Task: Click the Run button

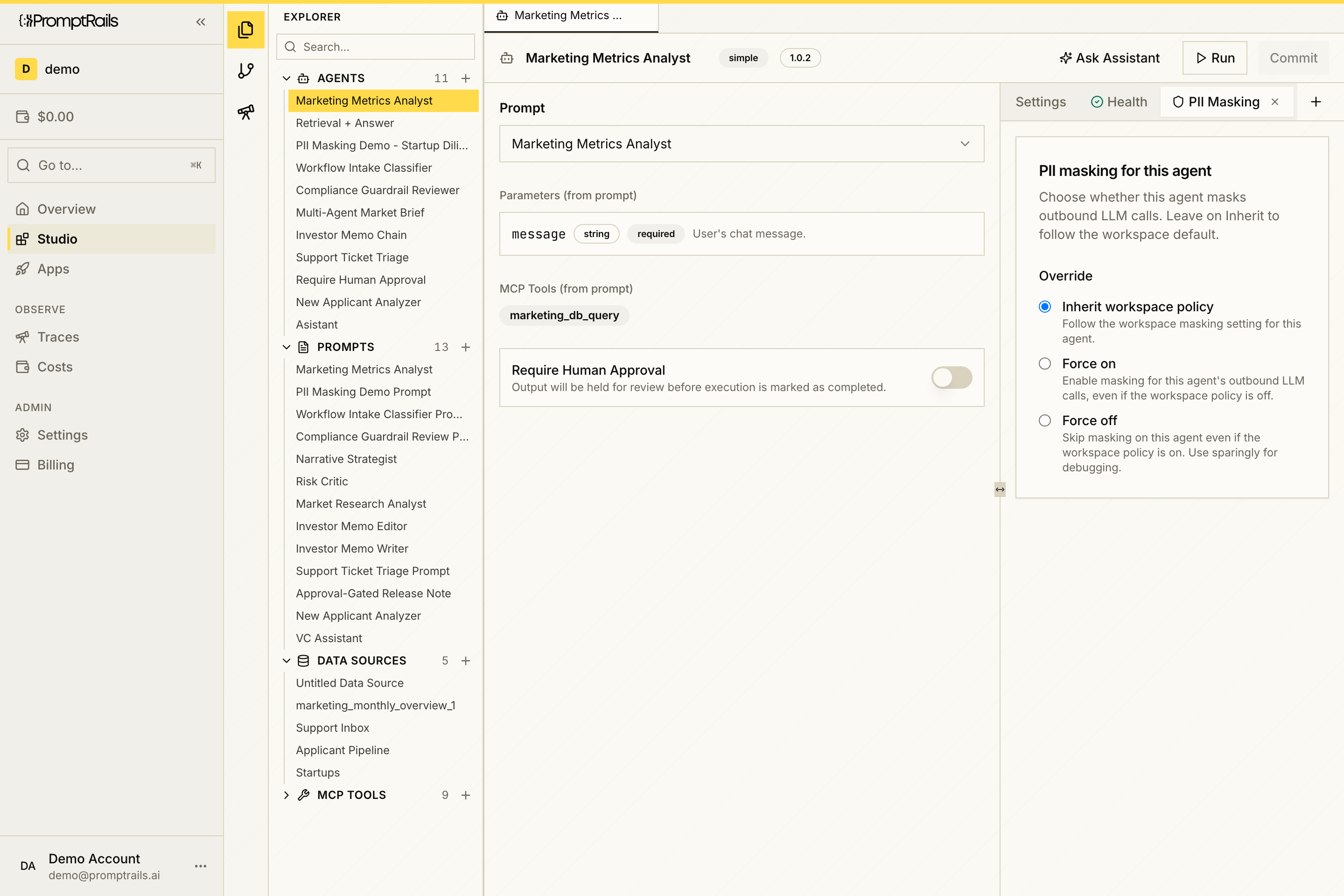Action: click(1214, 58)
